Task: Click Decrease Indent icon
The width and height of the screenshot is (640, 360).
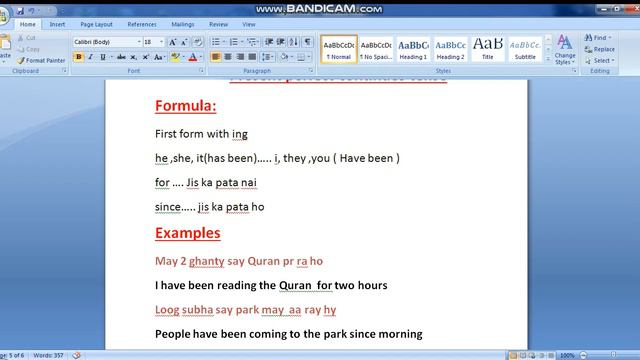Action: click(269, 42)
